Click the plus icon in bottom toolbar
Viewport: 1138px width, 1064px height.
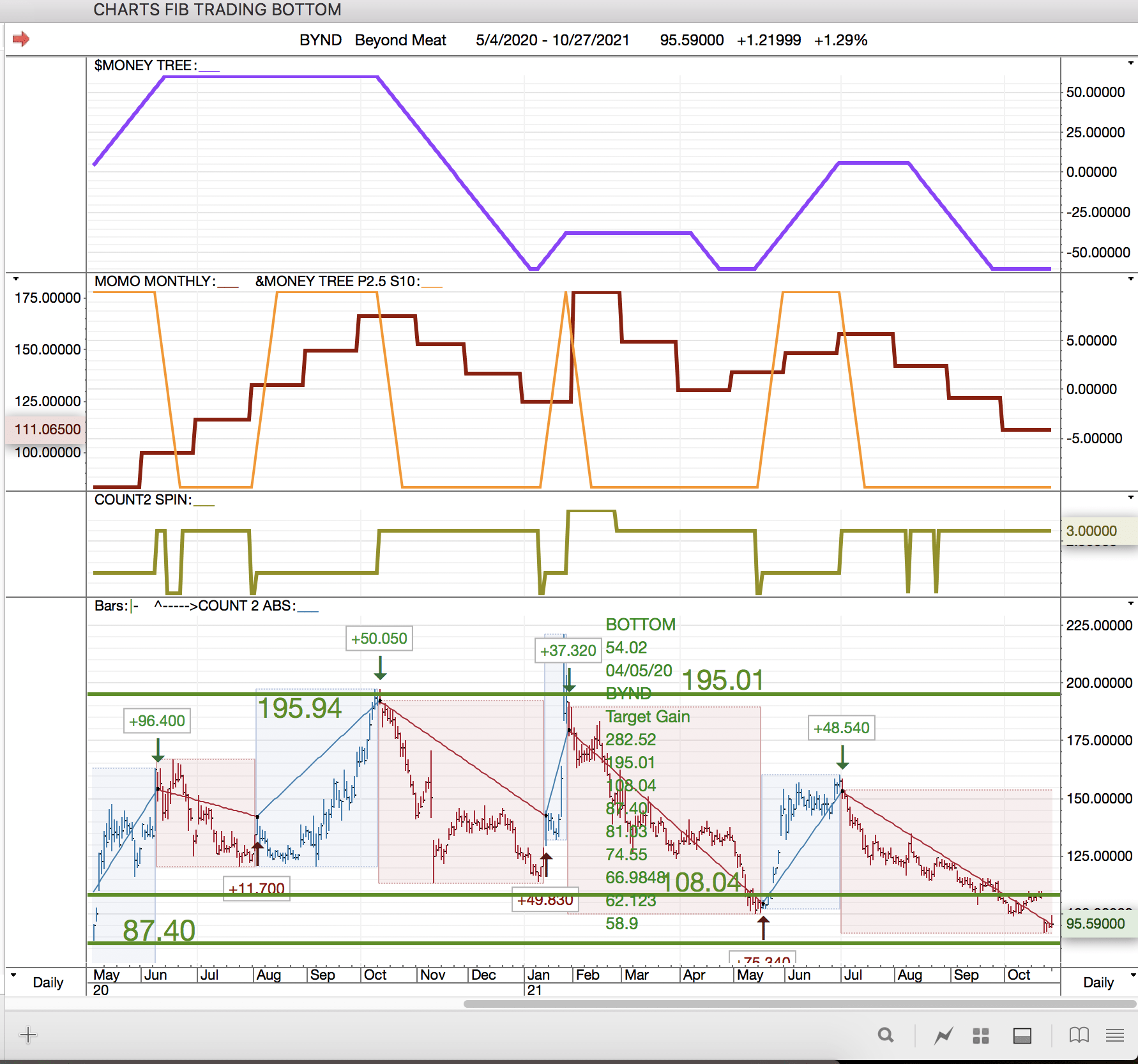pos(28,1035)
